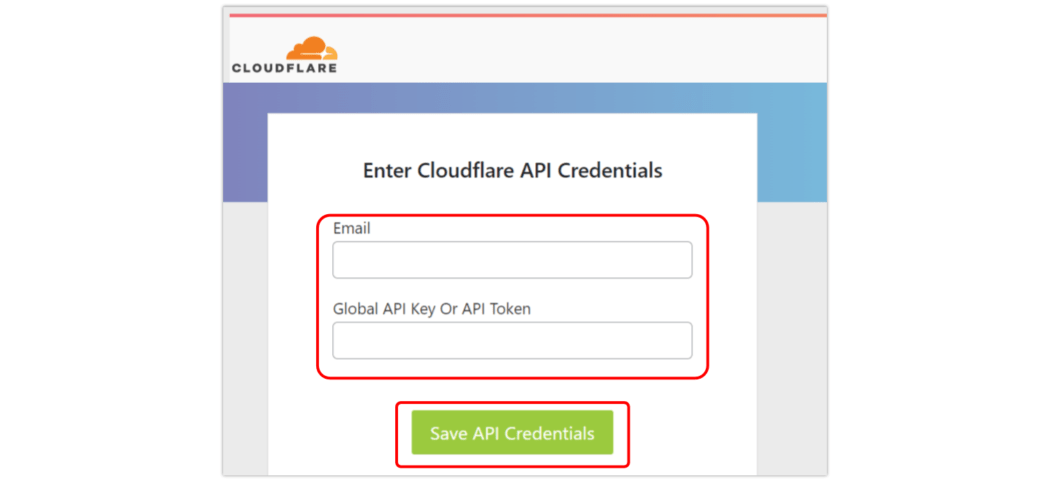Focus the Email input field

(512, 260)
